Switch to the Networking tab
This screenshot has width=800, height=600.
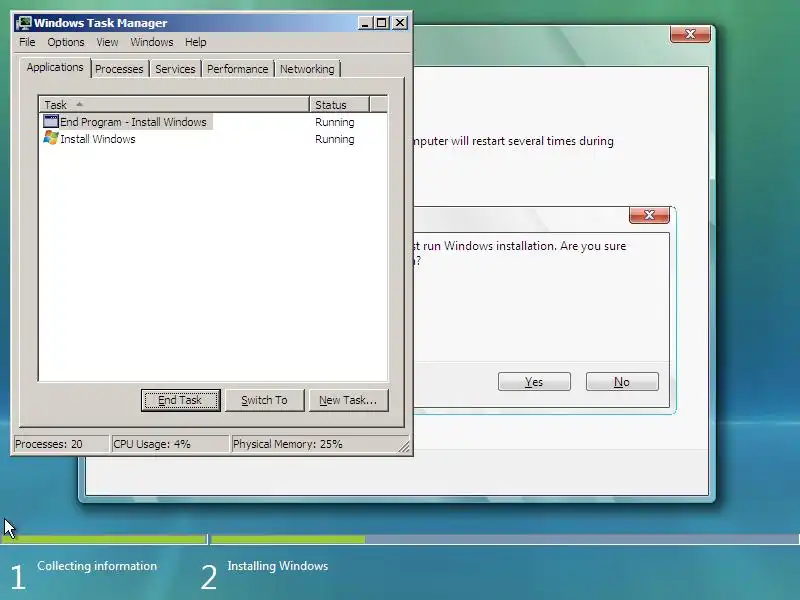coord(307,69)
